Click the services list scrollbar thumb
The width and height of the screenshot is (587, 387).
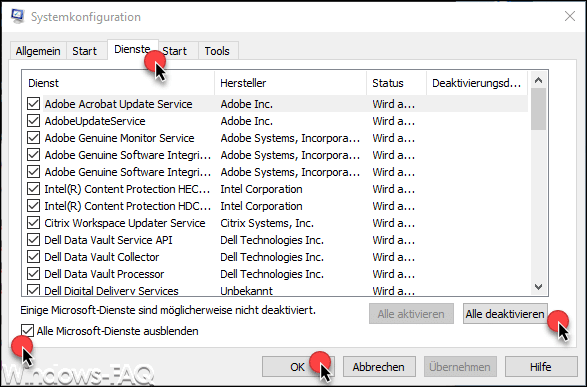538,109
